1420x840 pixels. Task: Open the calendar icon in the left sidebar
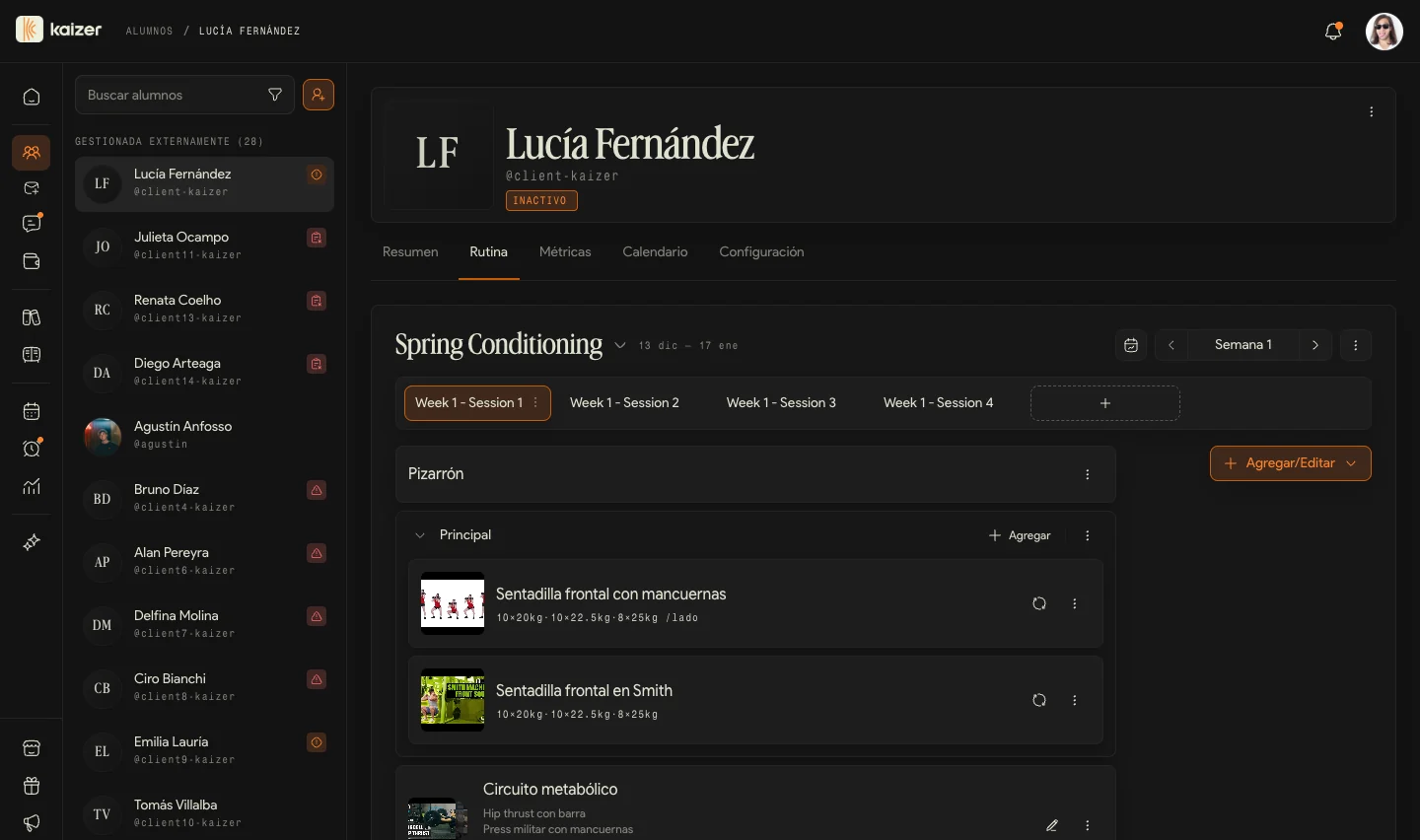[x=32, y=411]
